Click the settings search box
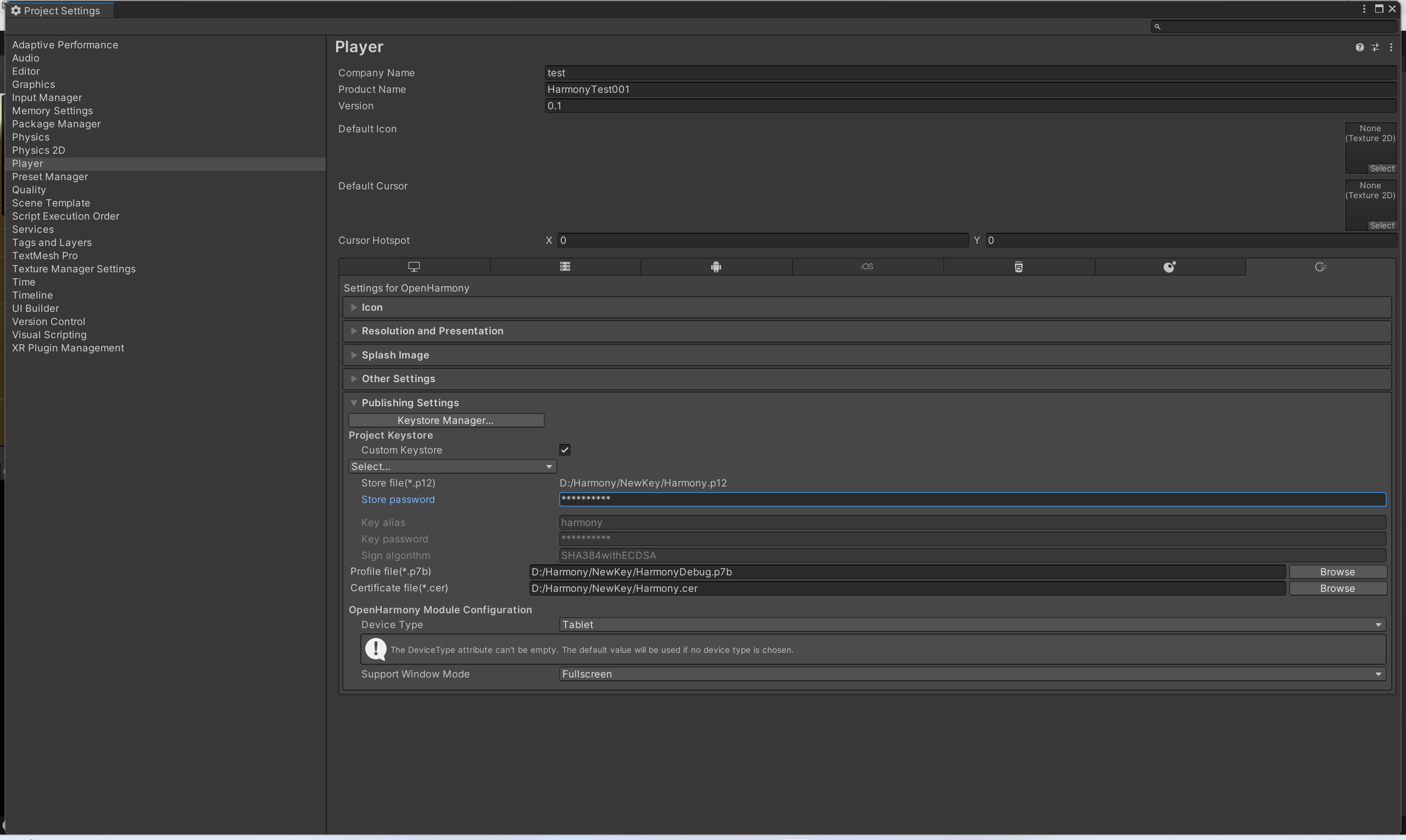This screenshot has width=1406, height=840. coord(1274,26)
